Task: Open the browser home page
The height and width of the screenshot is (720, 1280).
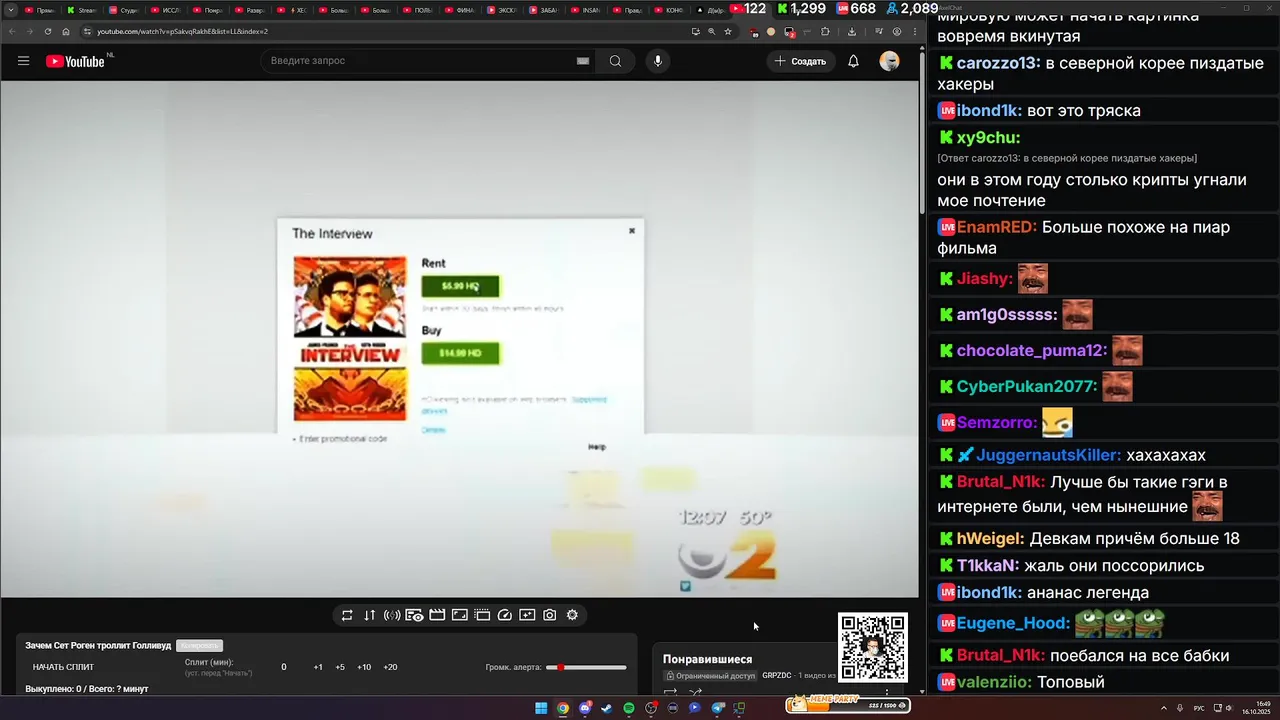Action: pyautogui.click(x=66, y=31)
